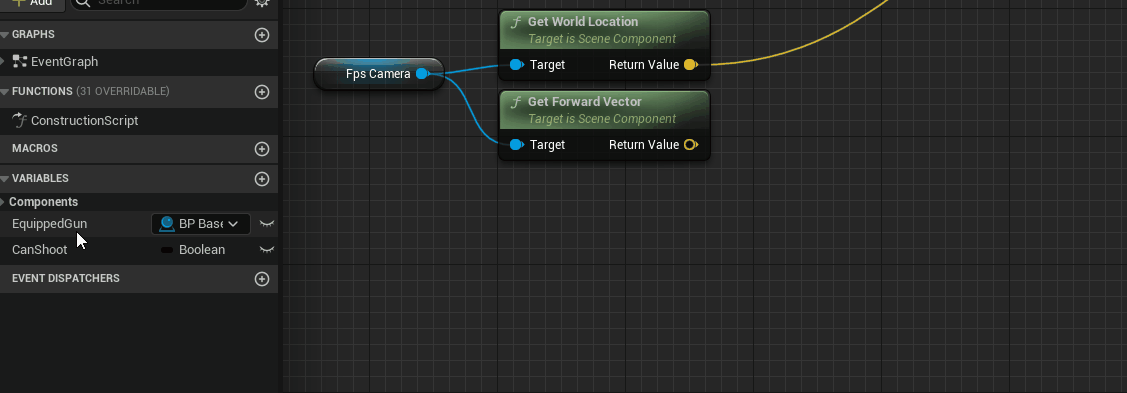Viewport: 1127px width, 393px height.
Task: Select ConstructionScript function
Action: (84, 121)
